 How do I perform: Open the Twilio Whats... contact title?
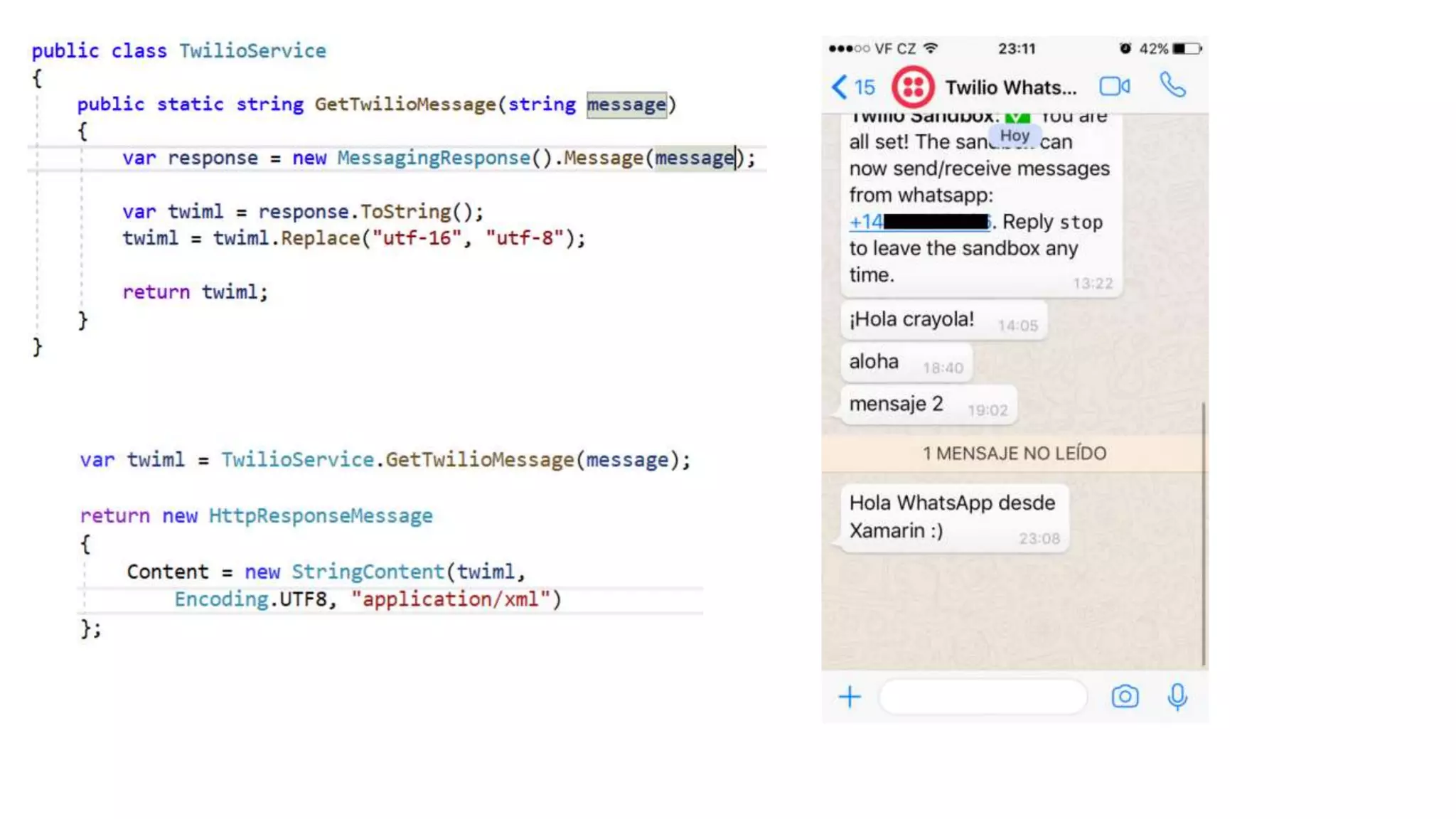pyautogui.click(x=1010, y=87)
